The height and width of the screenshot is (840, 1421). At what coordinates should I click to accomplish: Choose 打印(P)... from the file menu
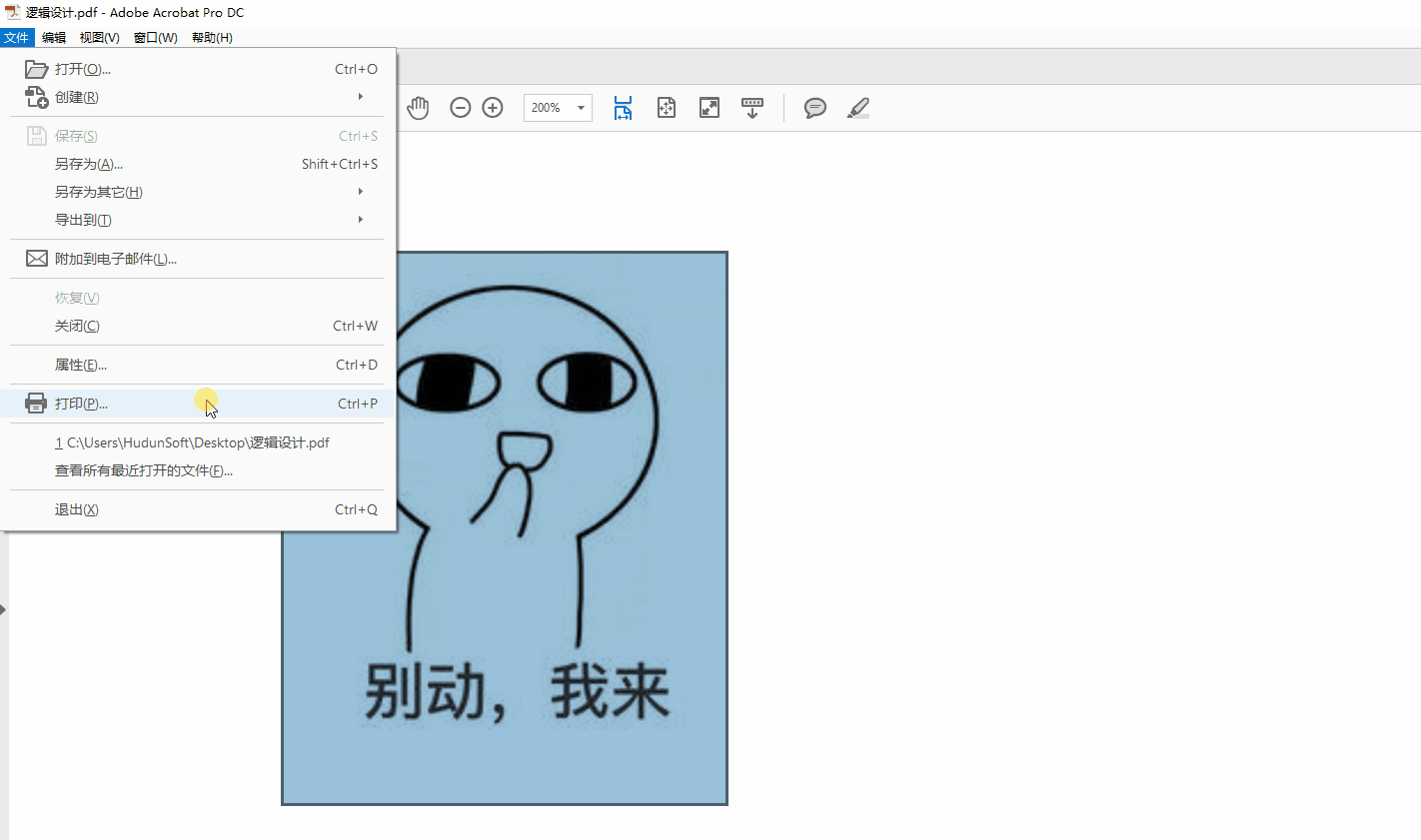pos(82,404)
